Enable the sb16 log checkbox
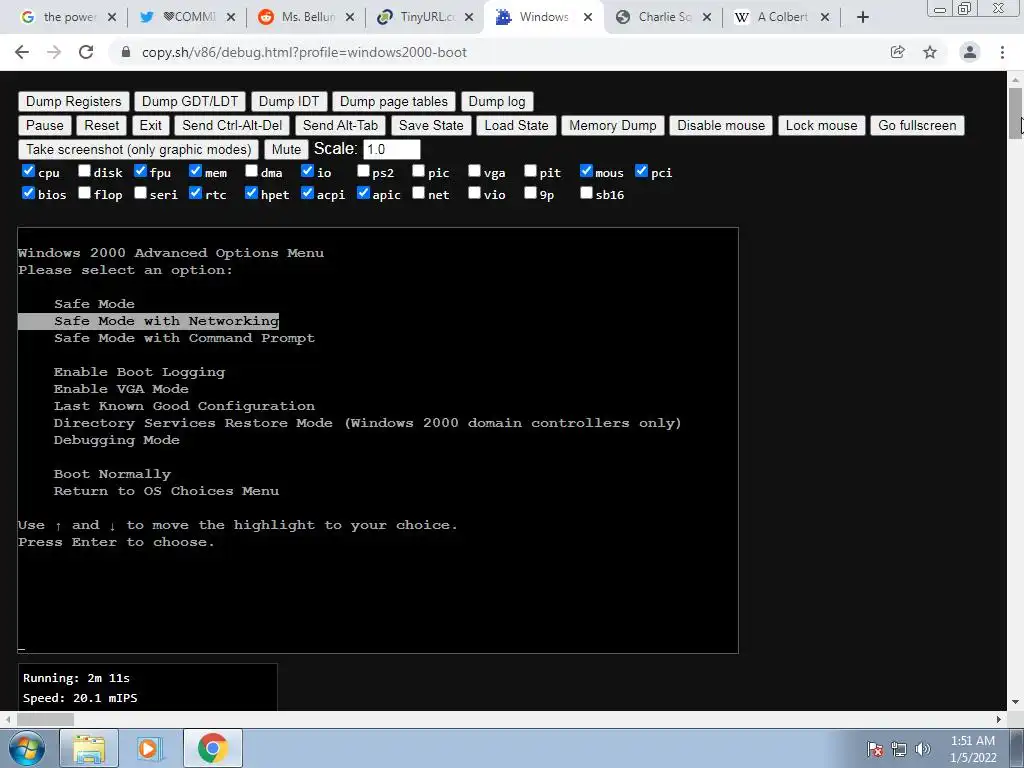The image size is (1024, 768). click(586, 193)
